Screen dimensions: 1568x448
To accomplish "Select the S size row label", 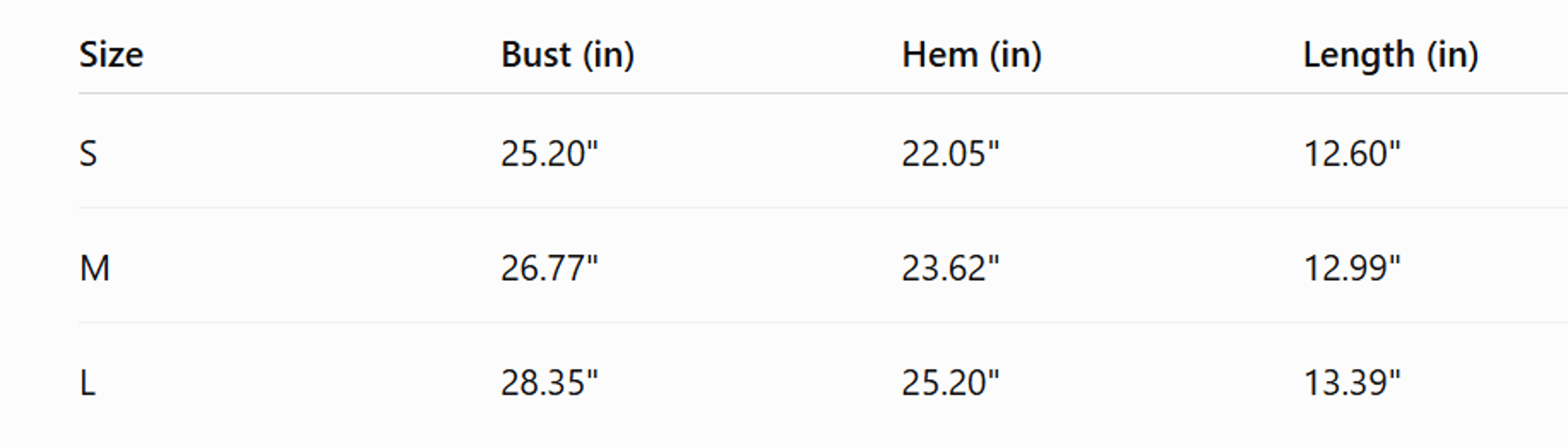I will (x=88, y=153).
